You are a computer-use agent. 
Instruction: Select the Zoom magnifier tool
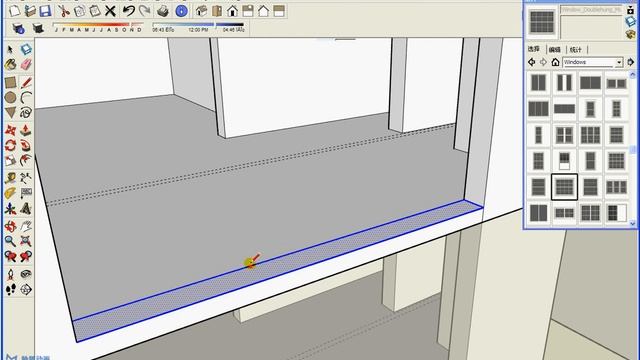click(10, 241)
